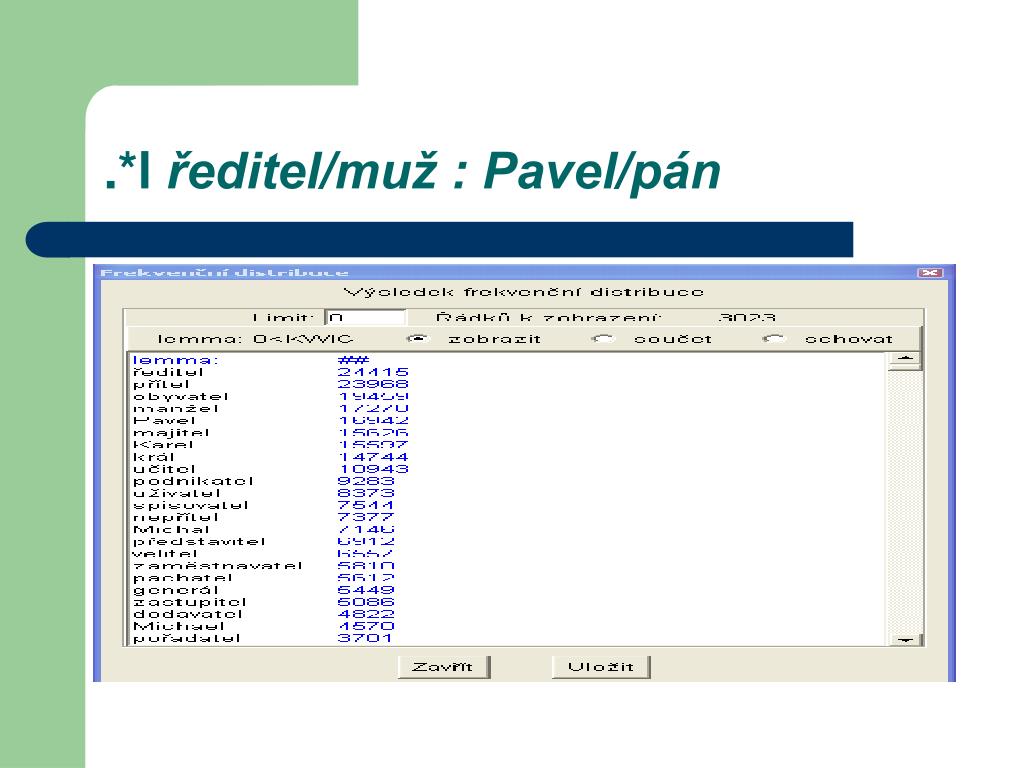Click the scrollbar up arrow
Image resolution: width=1024 pixels, height=768 pixels.
click(x=904, y=360)
